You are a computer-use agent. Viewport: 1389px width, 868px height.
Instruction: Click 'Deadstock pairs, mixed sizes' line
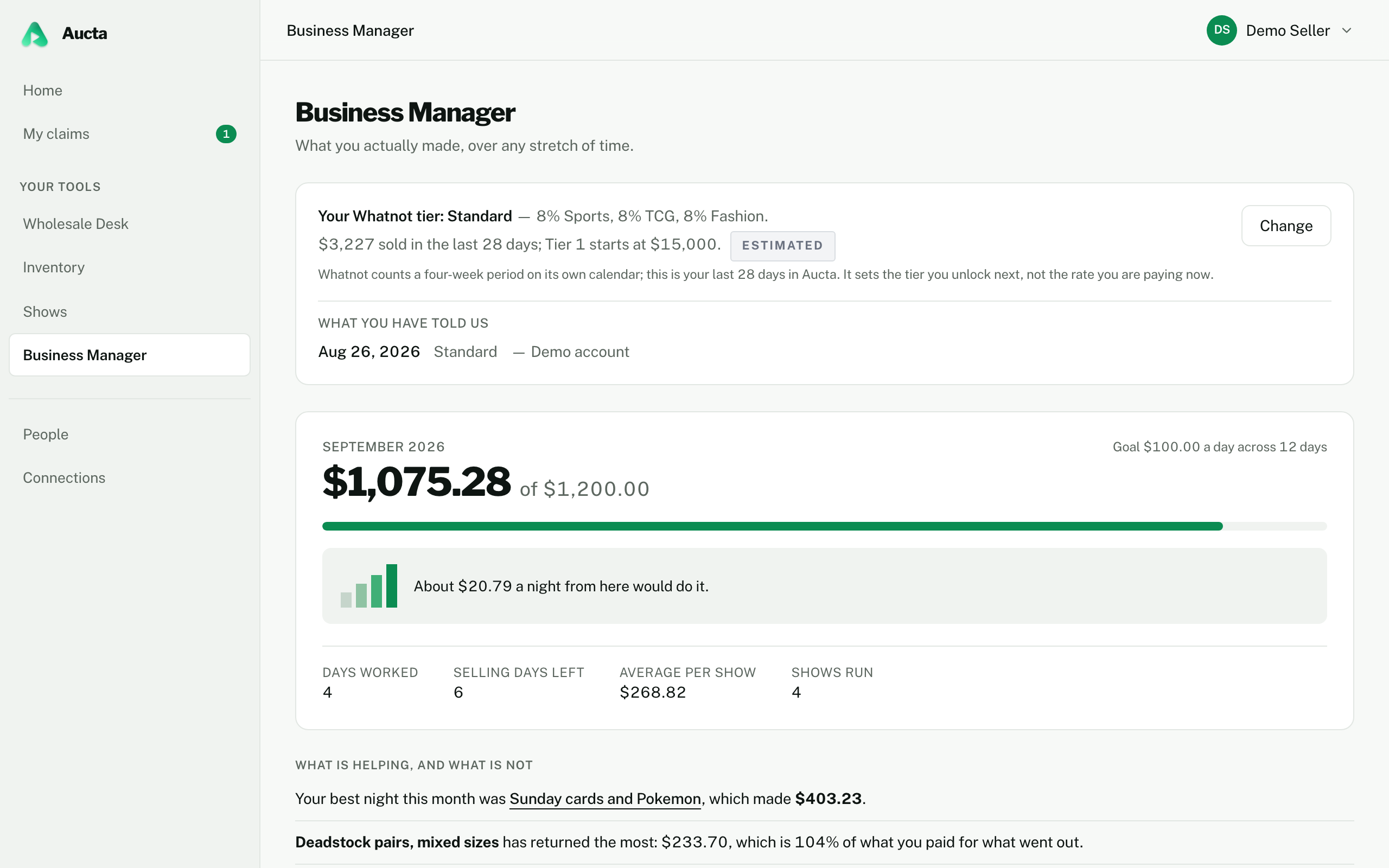pos(689,842)
